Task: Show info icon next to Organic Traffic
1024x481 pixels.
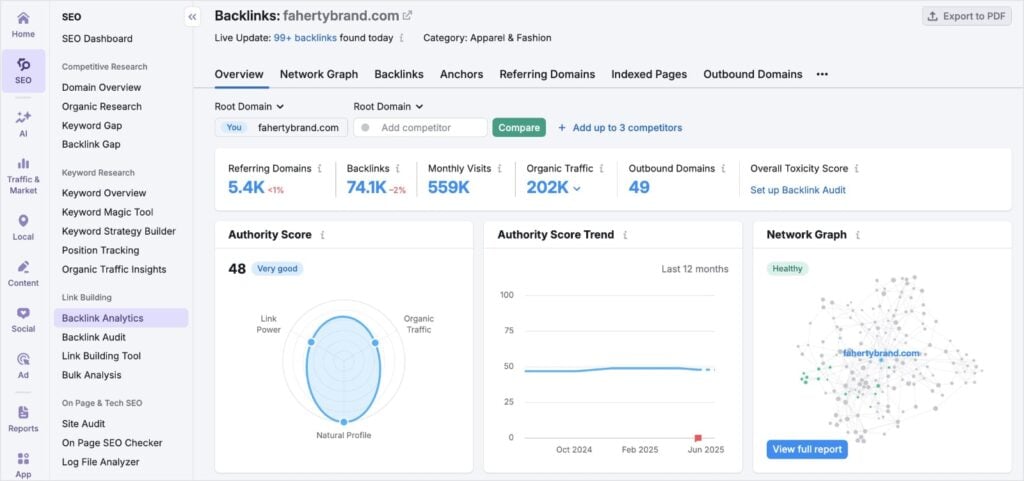Action: point(601,168)
